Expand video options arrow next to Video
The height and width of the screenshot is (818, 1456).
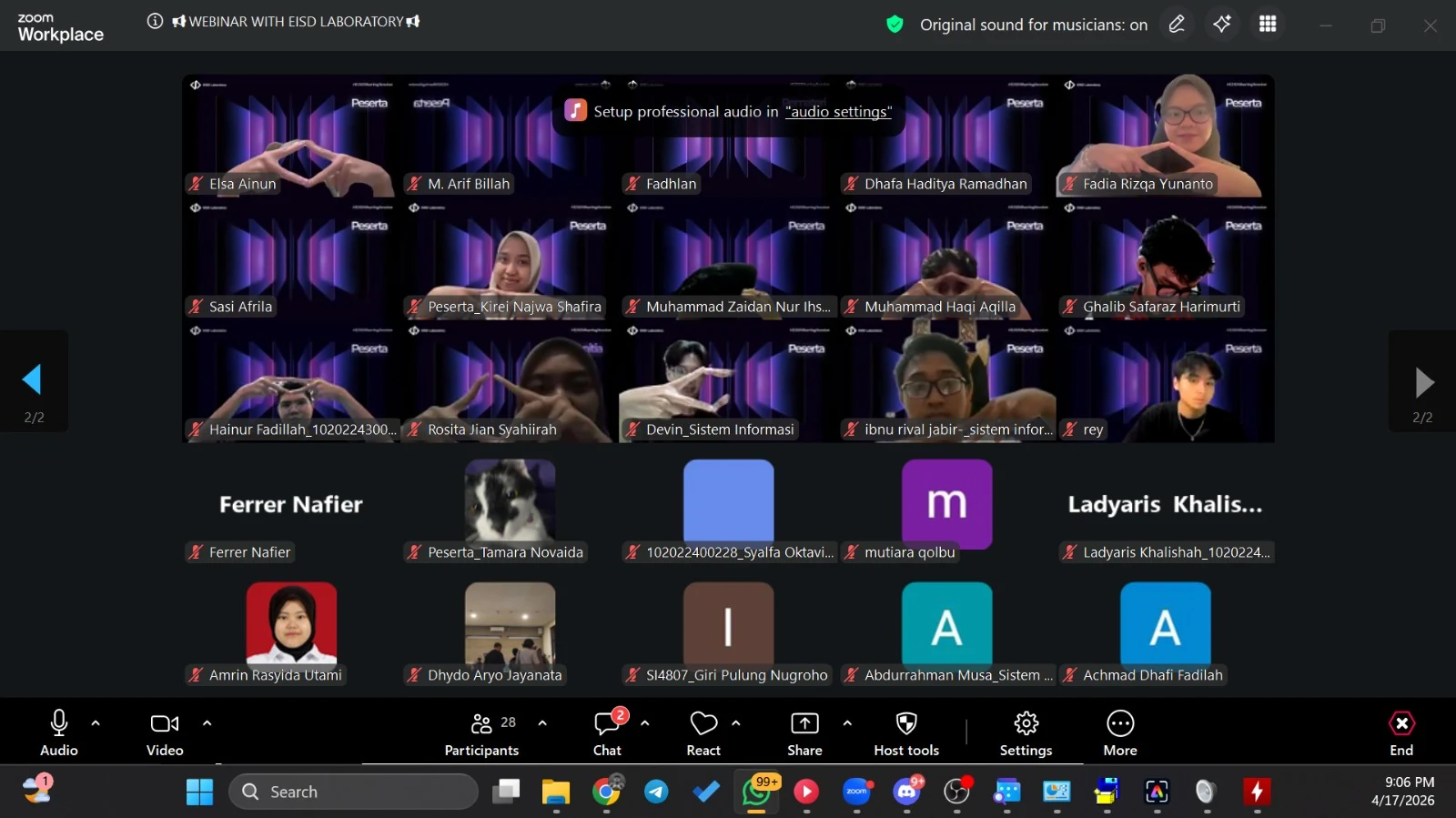pyautogui.click(x=207, y=723)
